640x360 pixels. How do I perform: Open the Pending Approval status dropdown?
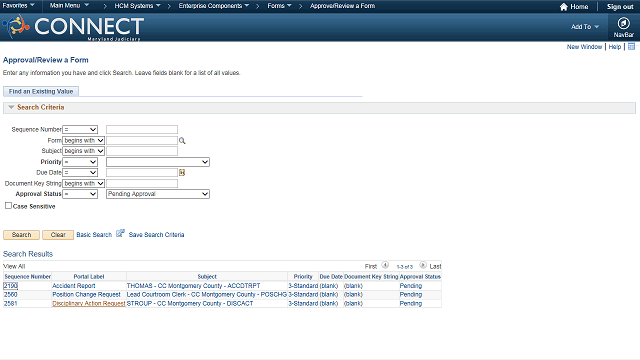coord(158,194)
